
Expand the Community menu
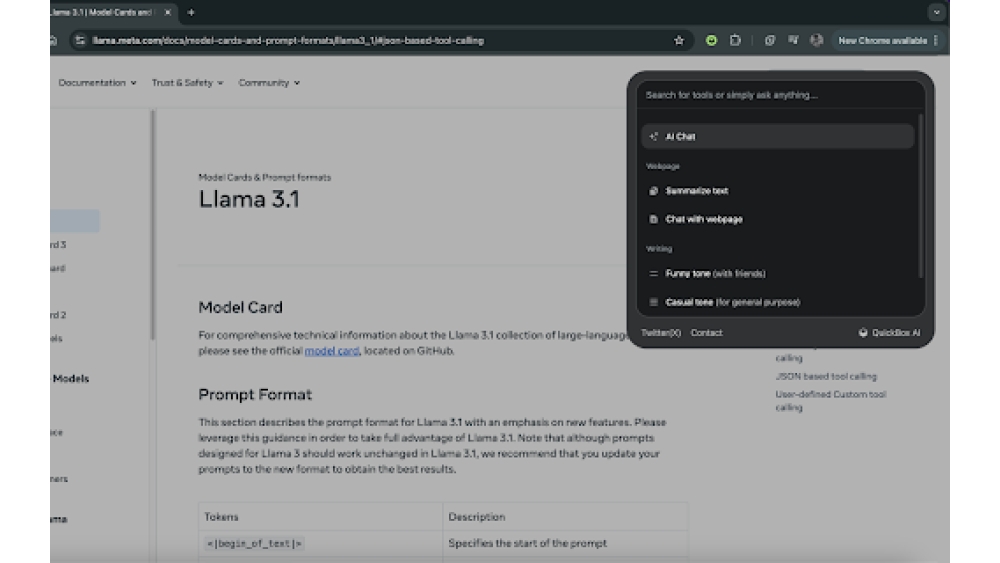tap(268, 83)
